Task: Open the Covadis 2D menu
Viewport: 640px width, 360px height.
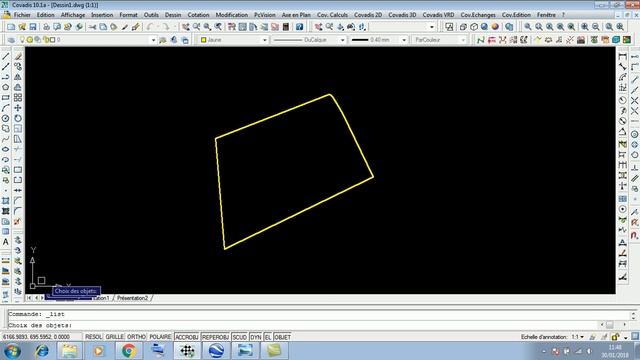Action: (368, 15)
